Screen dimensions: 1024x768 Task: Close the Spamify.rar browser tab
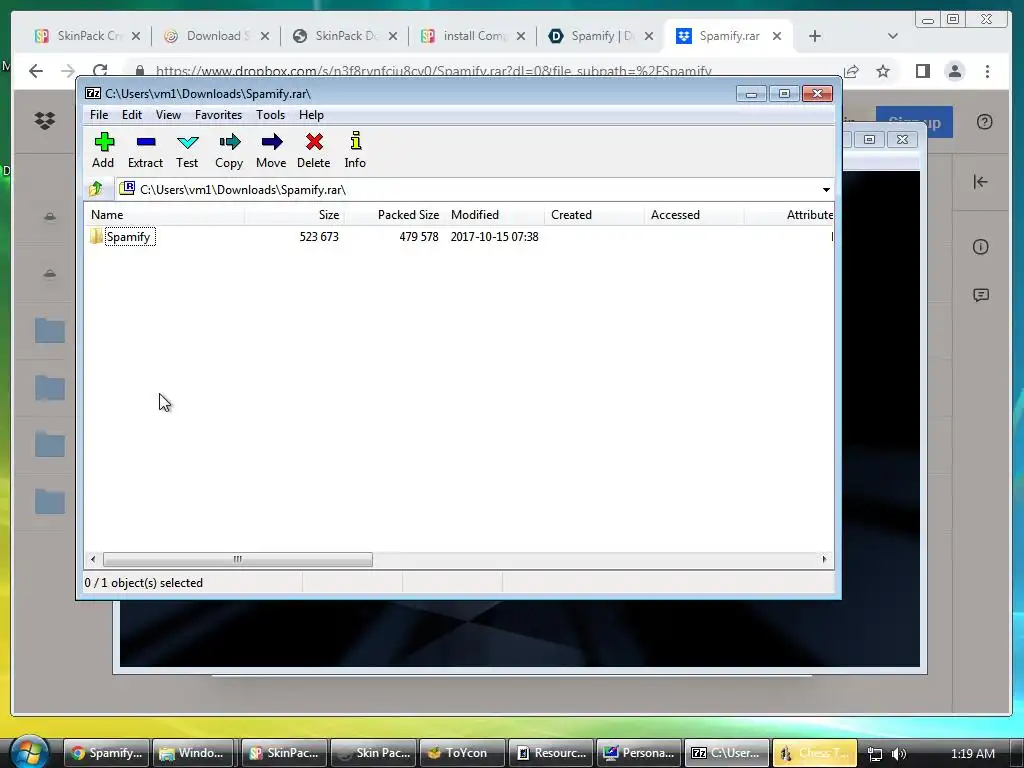(x=777, y=36)
